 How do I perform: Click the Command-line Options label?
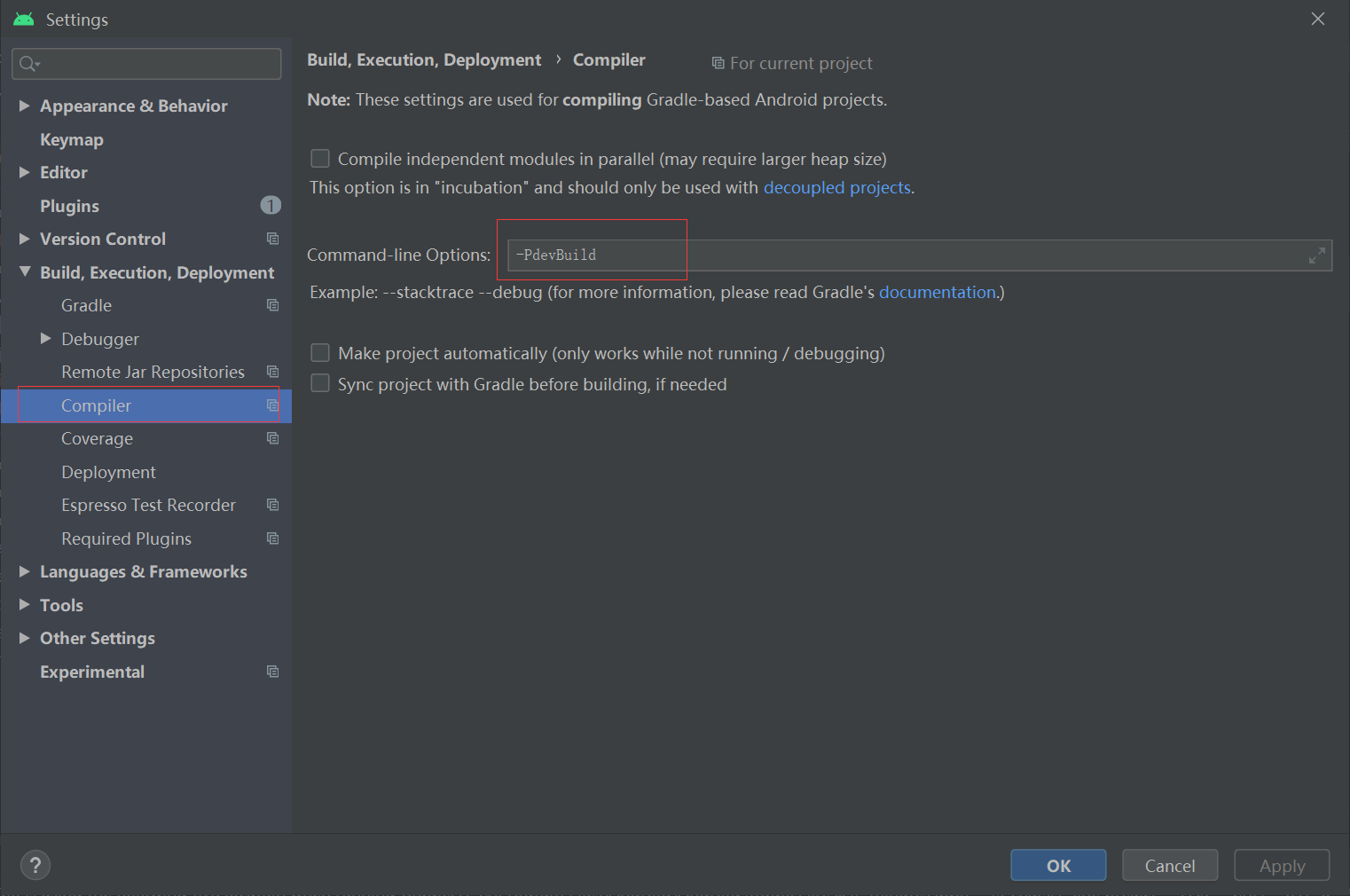click(x=398, y=255)
